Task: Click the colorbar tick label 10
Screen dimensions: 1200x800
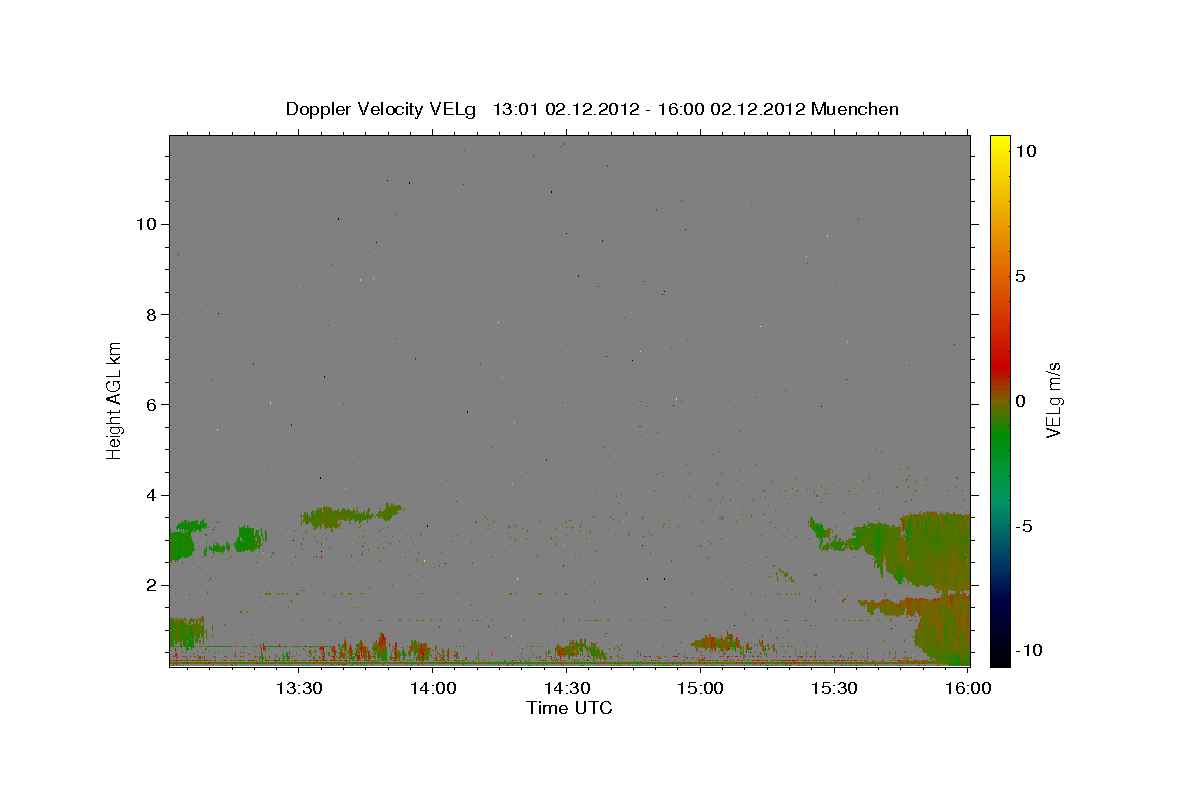Action: tap(1025, 150)
